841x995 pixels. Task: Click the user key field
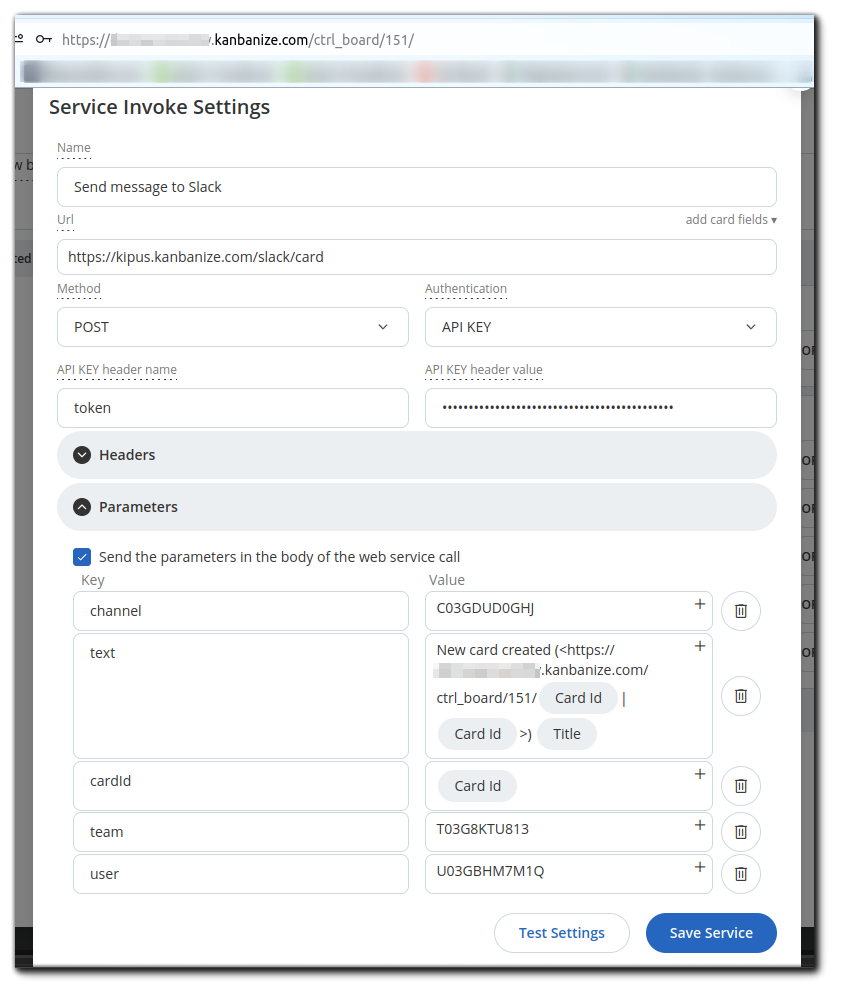(241, 874)
